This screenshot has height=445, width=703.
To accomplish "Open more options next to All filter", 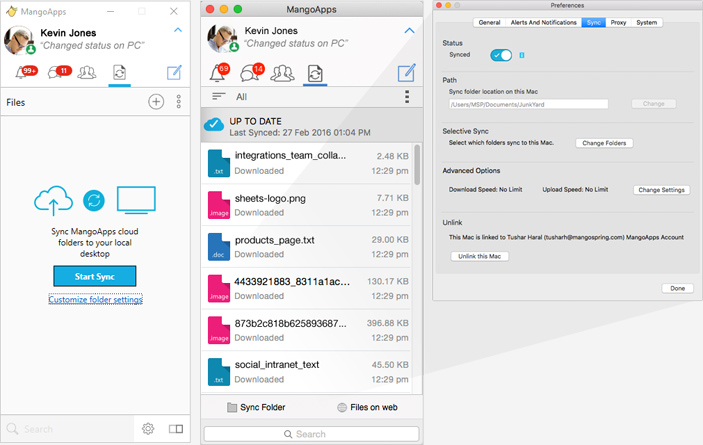I will (407, 97).
